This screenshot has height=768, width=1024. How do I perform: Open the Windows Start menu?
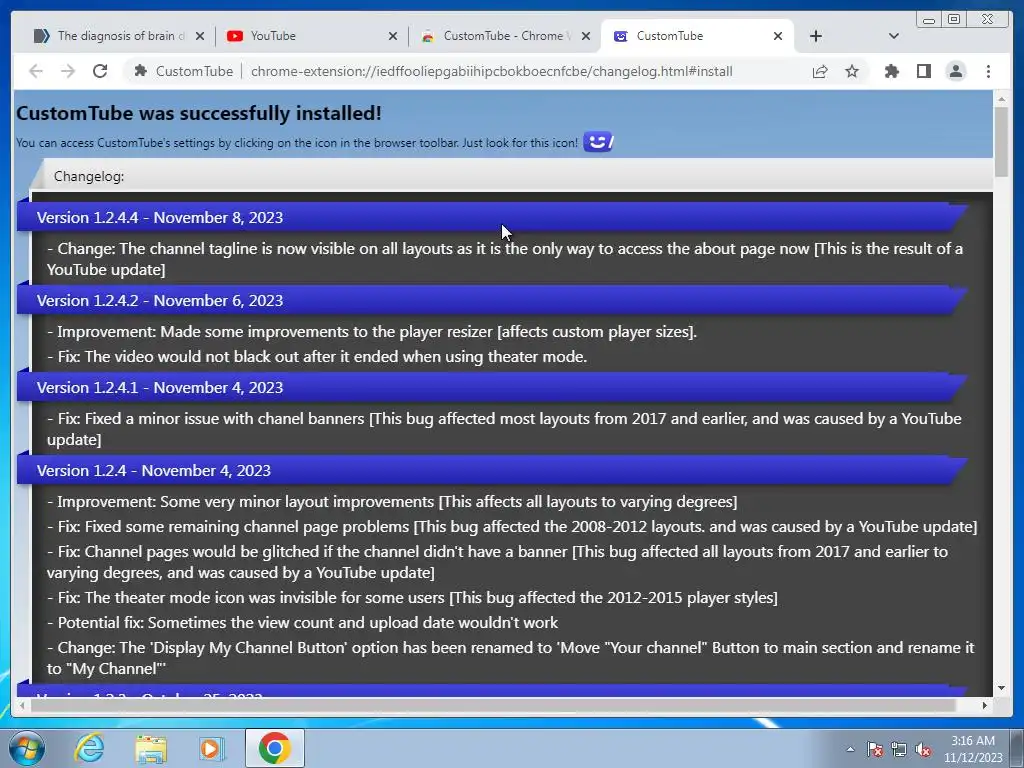click(26, 748)
